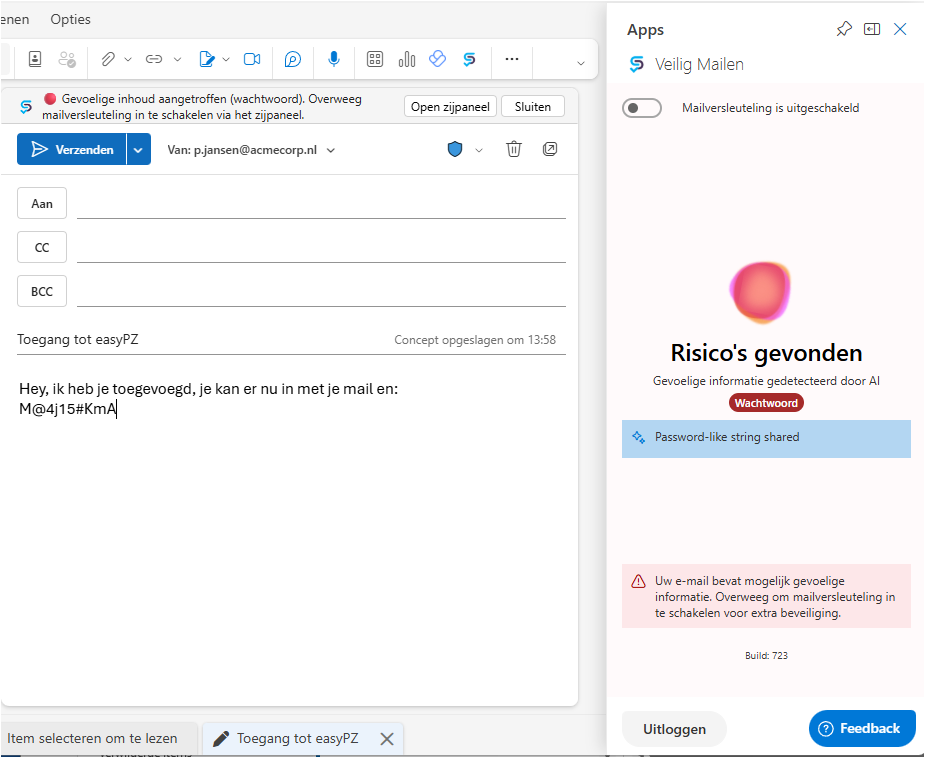The height and width of the screenshot is (758, 925).
Task: Open the signature pen icon
Action: [206, 59]
